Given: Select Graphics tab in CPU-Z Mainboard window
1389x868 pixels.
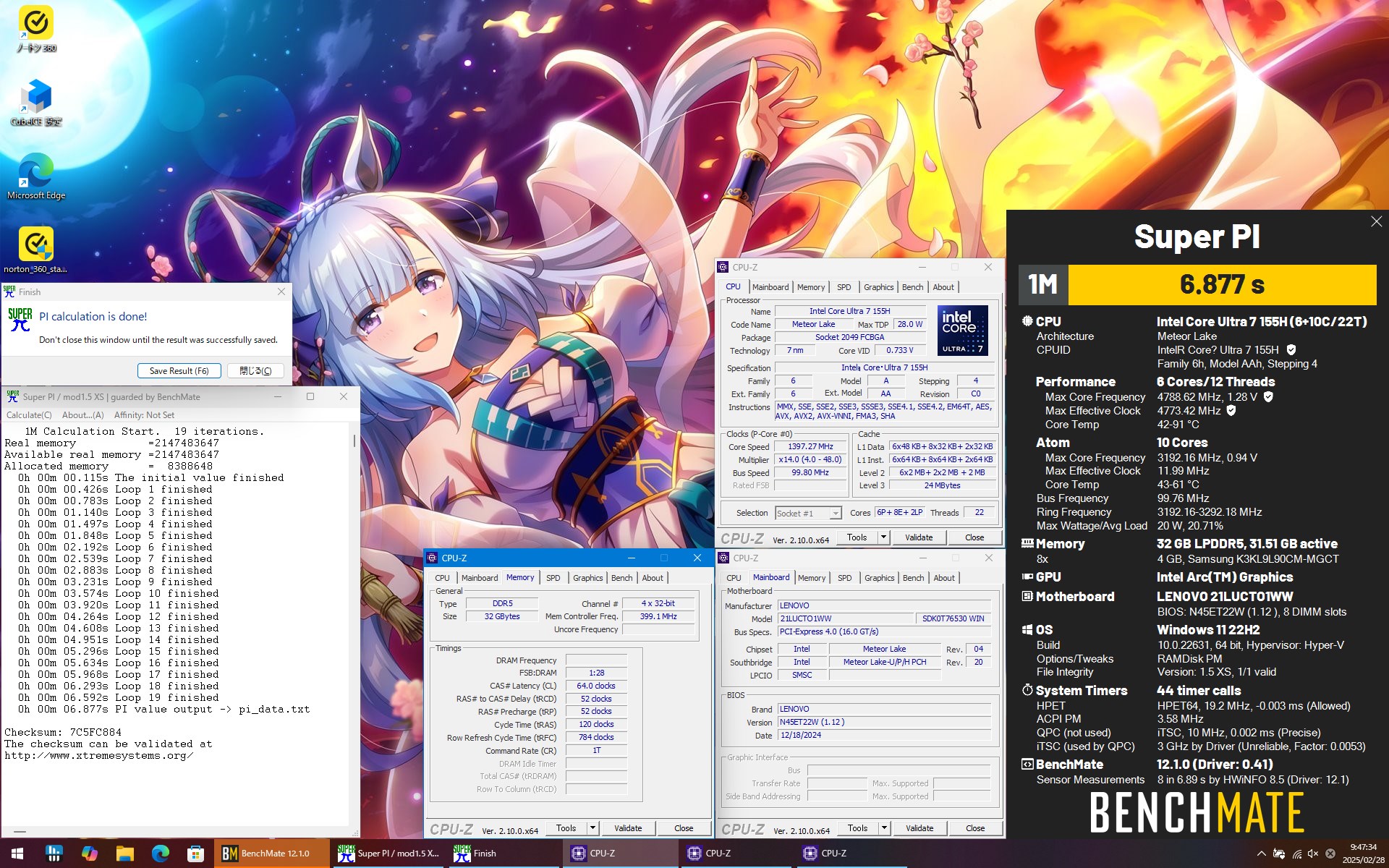Looking at the screenshot, I should point(880,578).
